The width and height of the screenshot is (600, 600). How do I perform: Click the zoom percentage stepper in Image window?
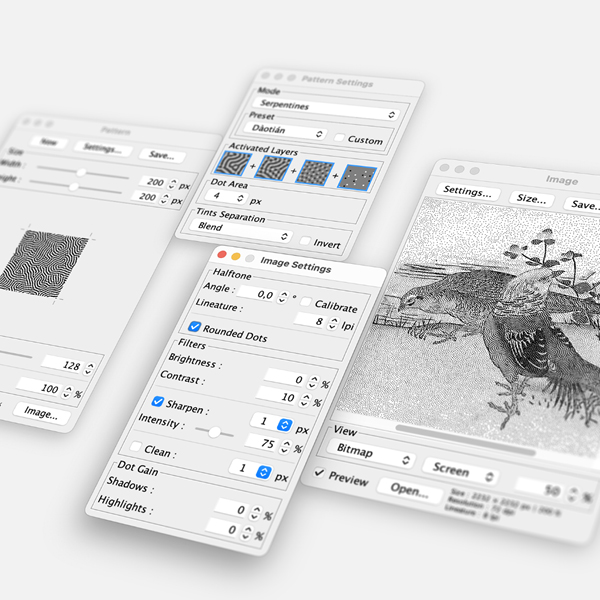[x=572, y=494]
